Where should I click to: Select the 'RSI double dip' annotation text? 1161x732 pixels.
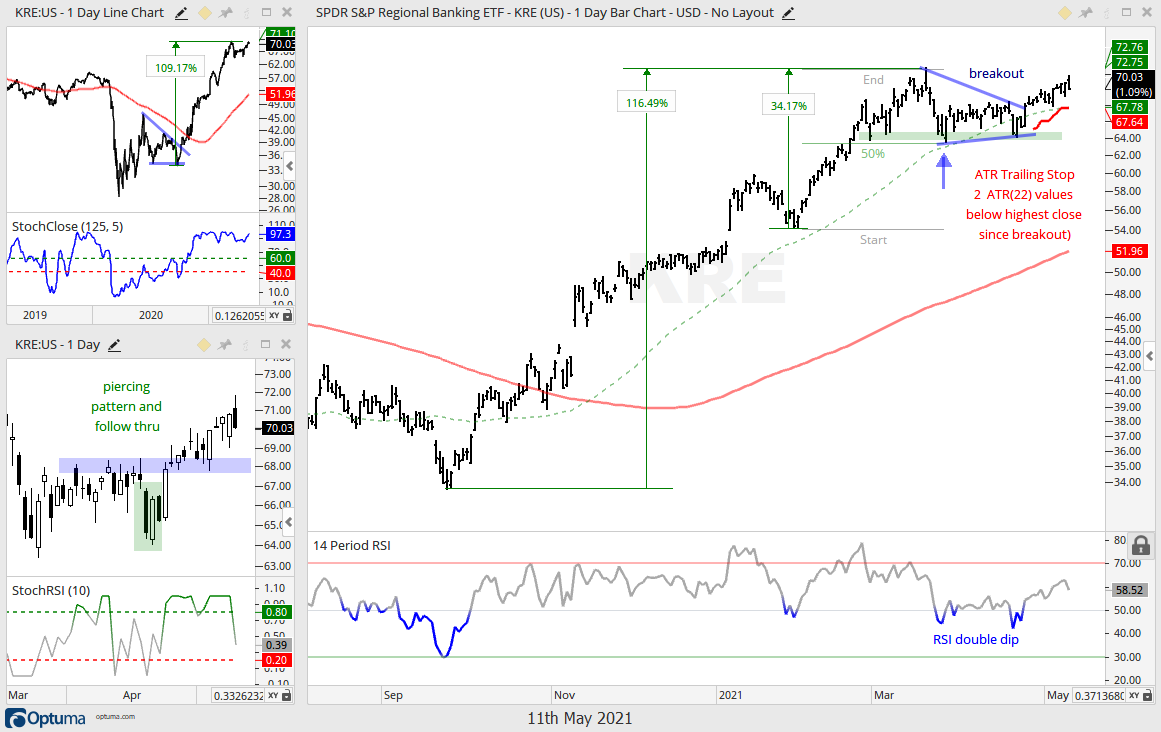pos(975,639)
